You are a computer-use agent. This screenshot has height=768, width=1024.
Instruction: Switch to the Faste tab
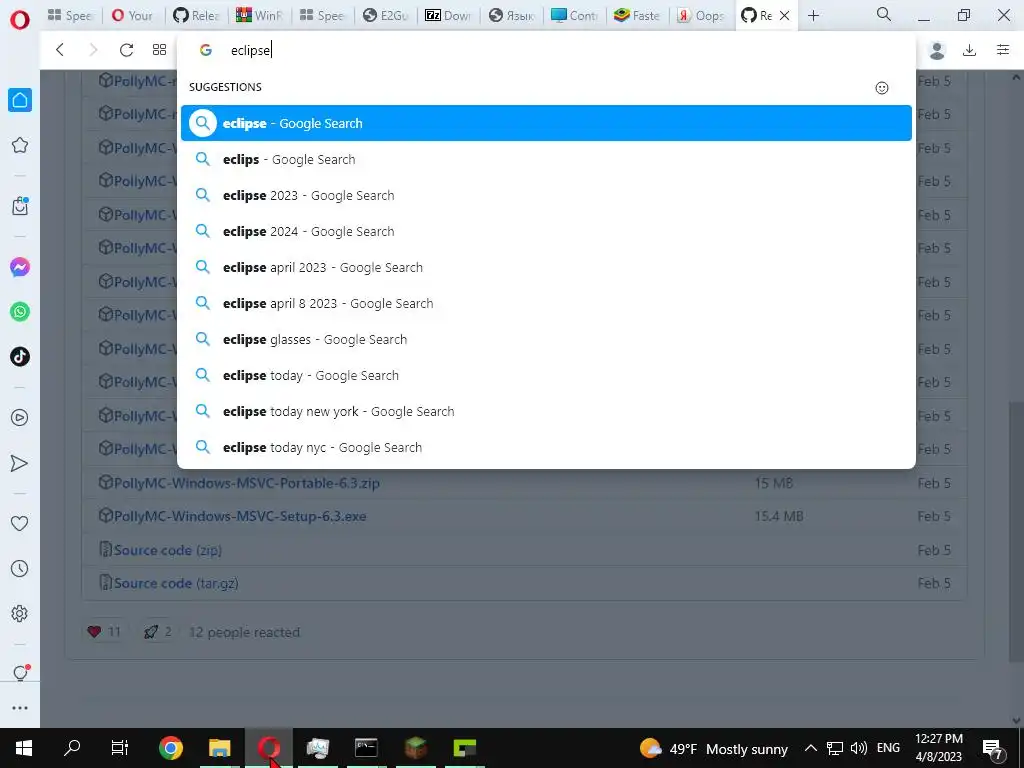pyautogui.click(x=637, y=16)
